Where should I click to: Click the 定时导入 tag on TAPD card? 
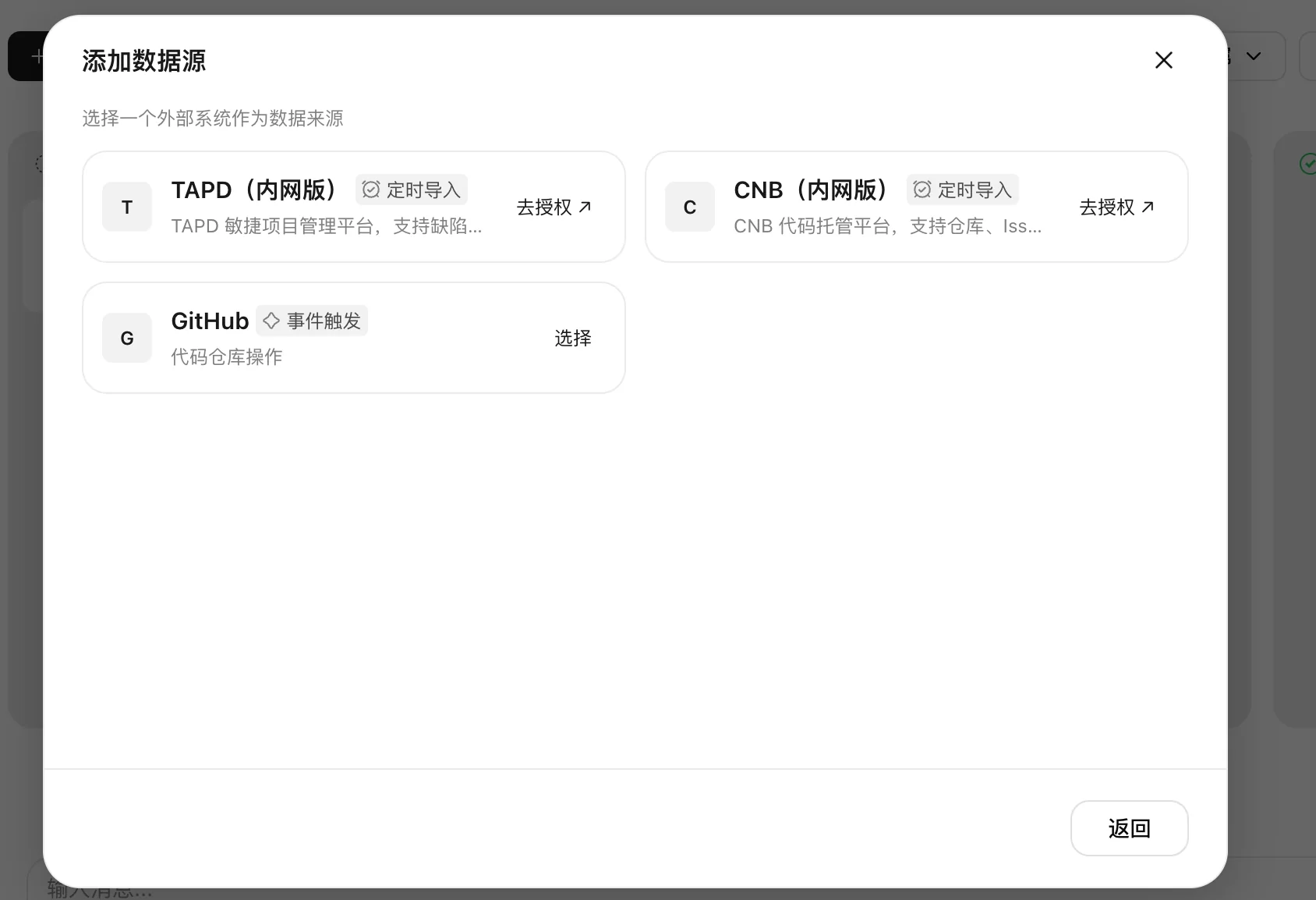412,190
